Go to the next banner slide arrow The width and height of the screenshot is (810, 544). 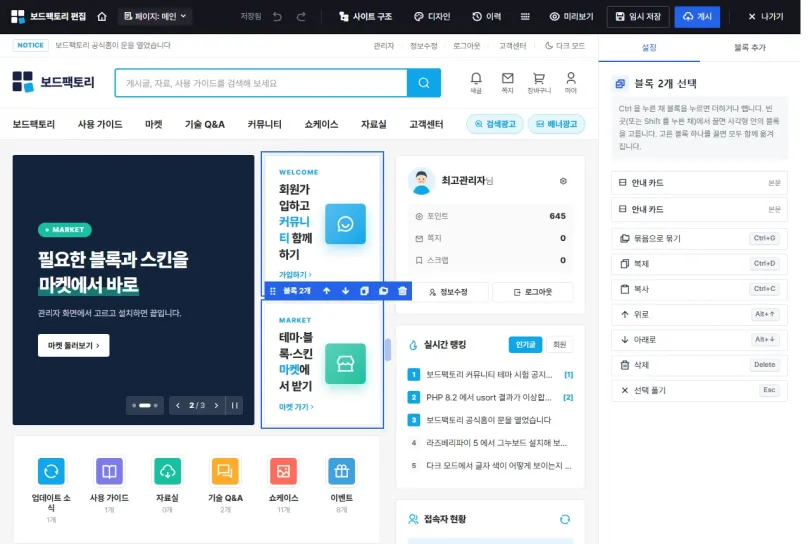click(216, 406)
